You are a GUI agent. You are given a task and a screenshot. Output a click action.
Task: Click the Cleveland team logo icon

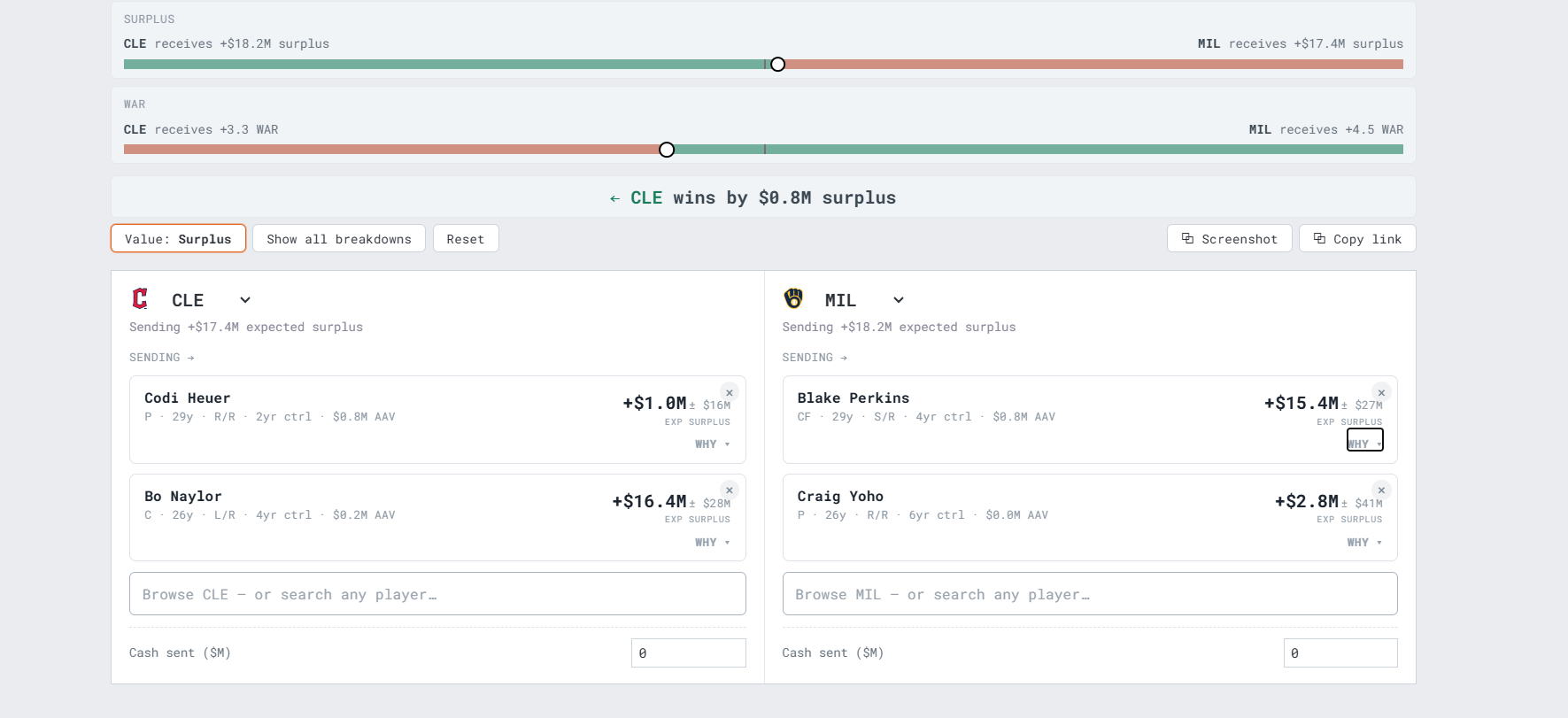[140, 299]
